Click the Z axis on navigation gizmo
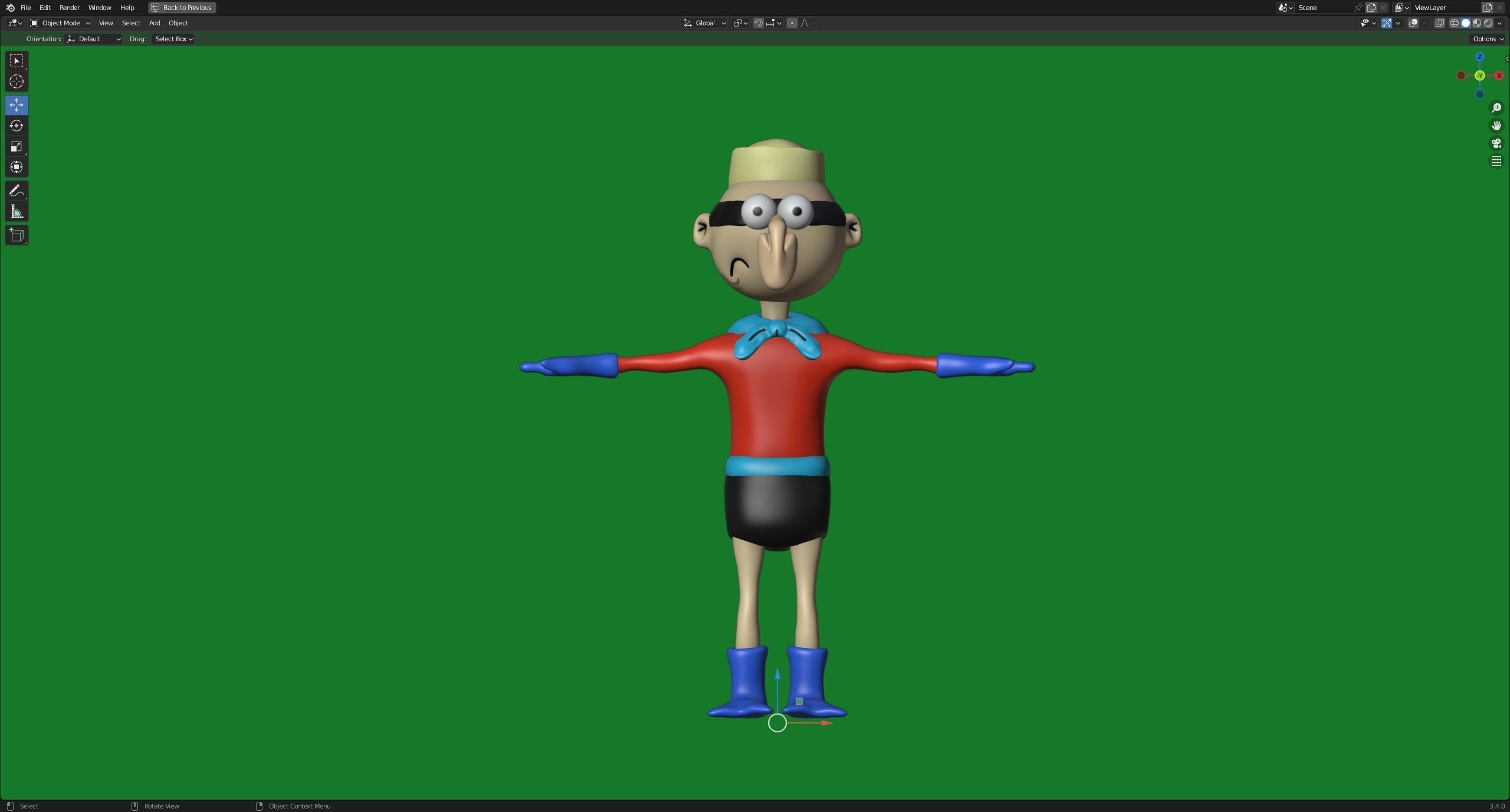Image resolution: width=1510 pixels, height=812 pixels. click(1479, 57)
